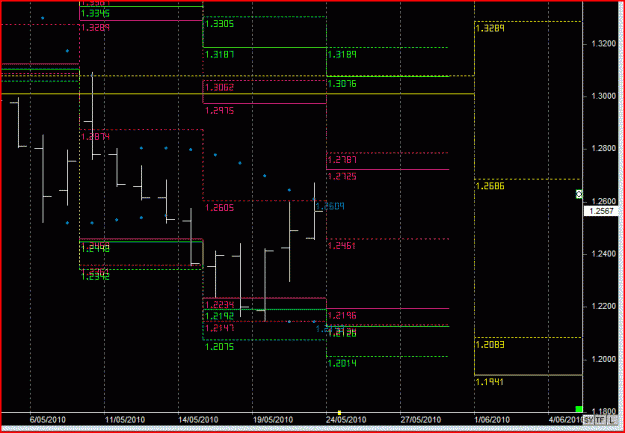625x433 pixels.
Task: Click the current price tag 1.2567
Action: click(599, 211)
